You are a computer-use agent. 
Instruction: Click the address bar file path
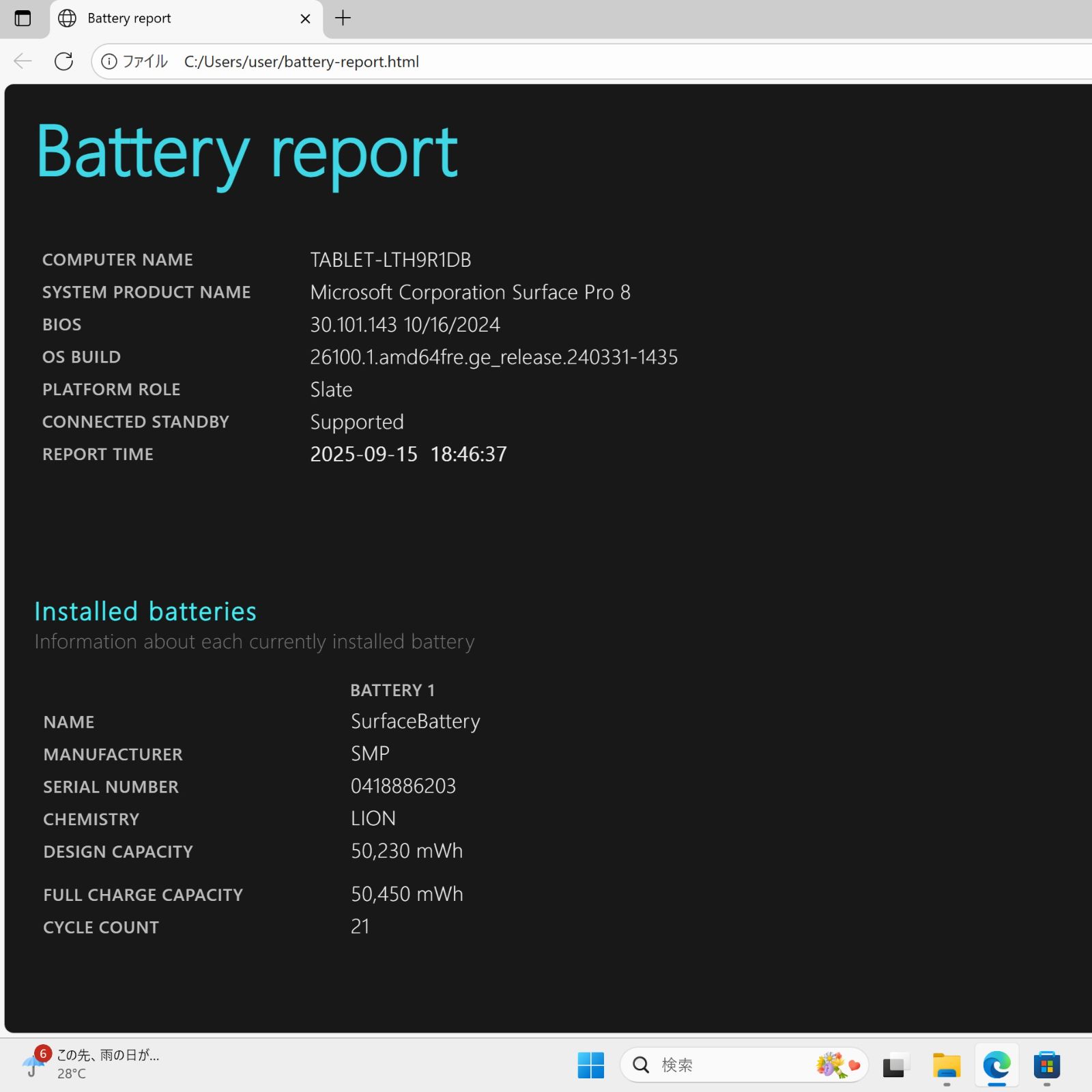tap(301, 61)
